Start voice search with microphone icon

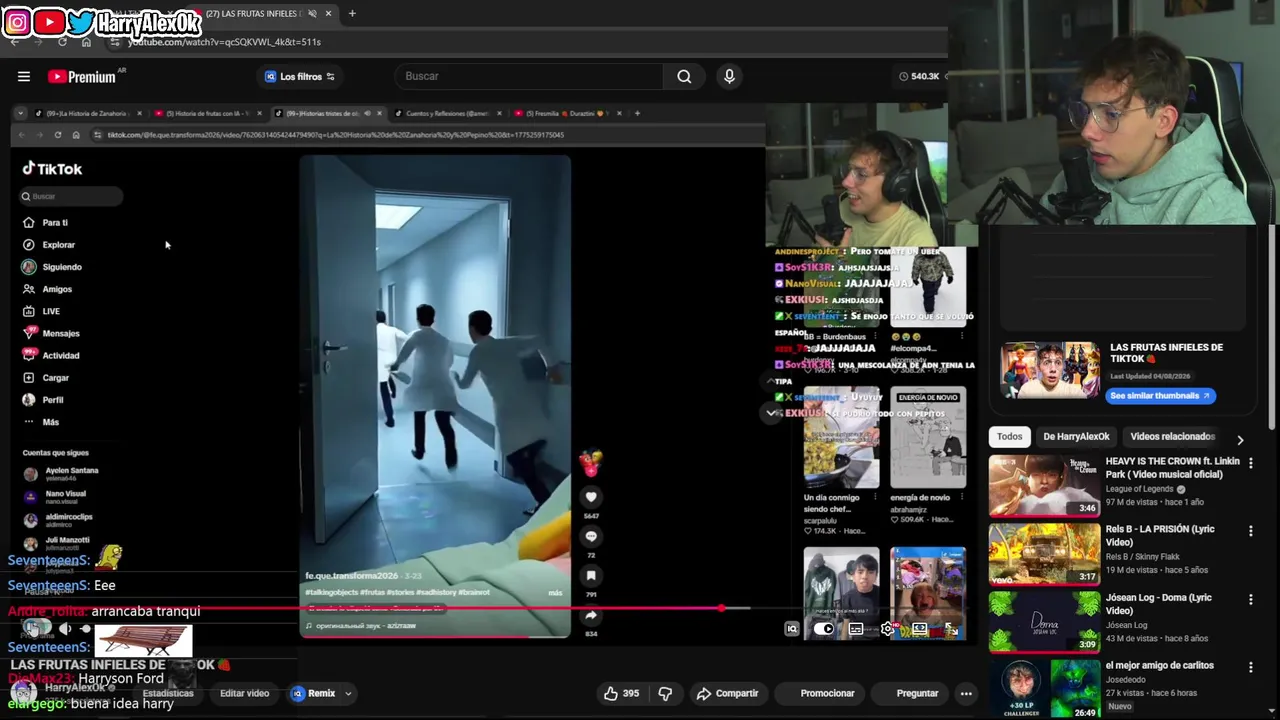pyautogui.click(x=729, y=76)
